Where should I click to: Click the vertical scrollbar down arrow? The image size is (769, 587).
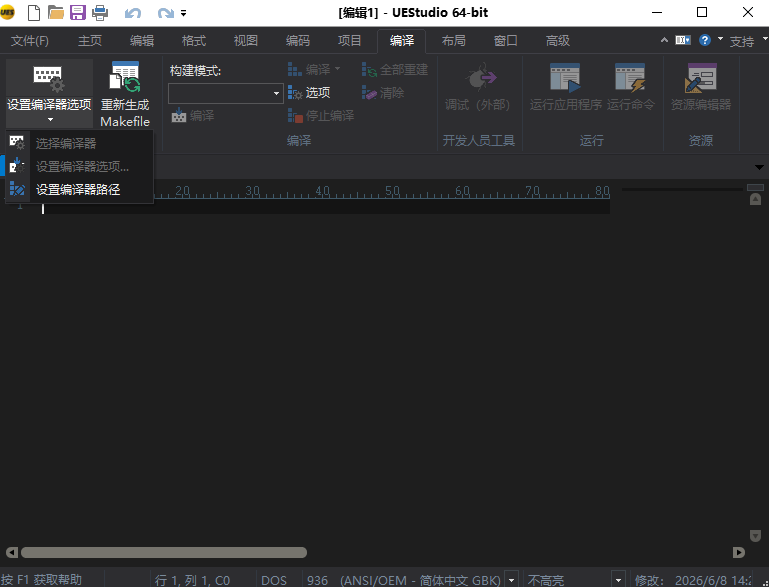point(755,536)
